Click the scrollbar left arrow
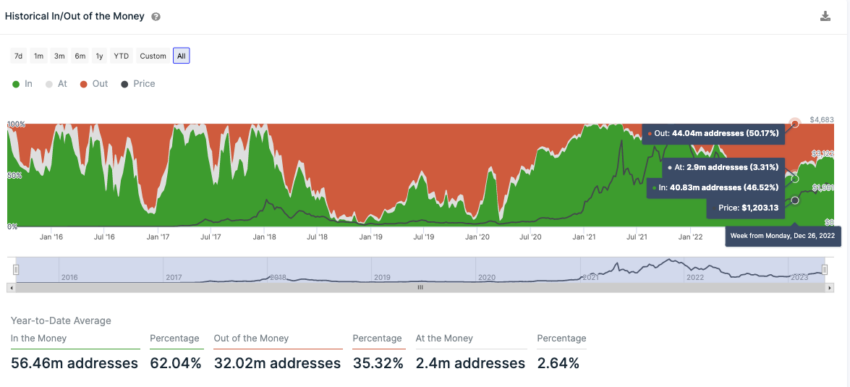This screenshot has width=850, height=387. (10, 288)
